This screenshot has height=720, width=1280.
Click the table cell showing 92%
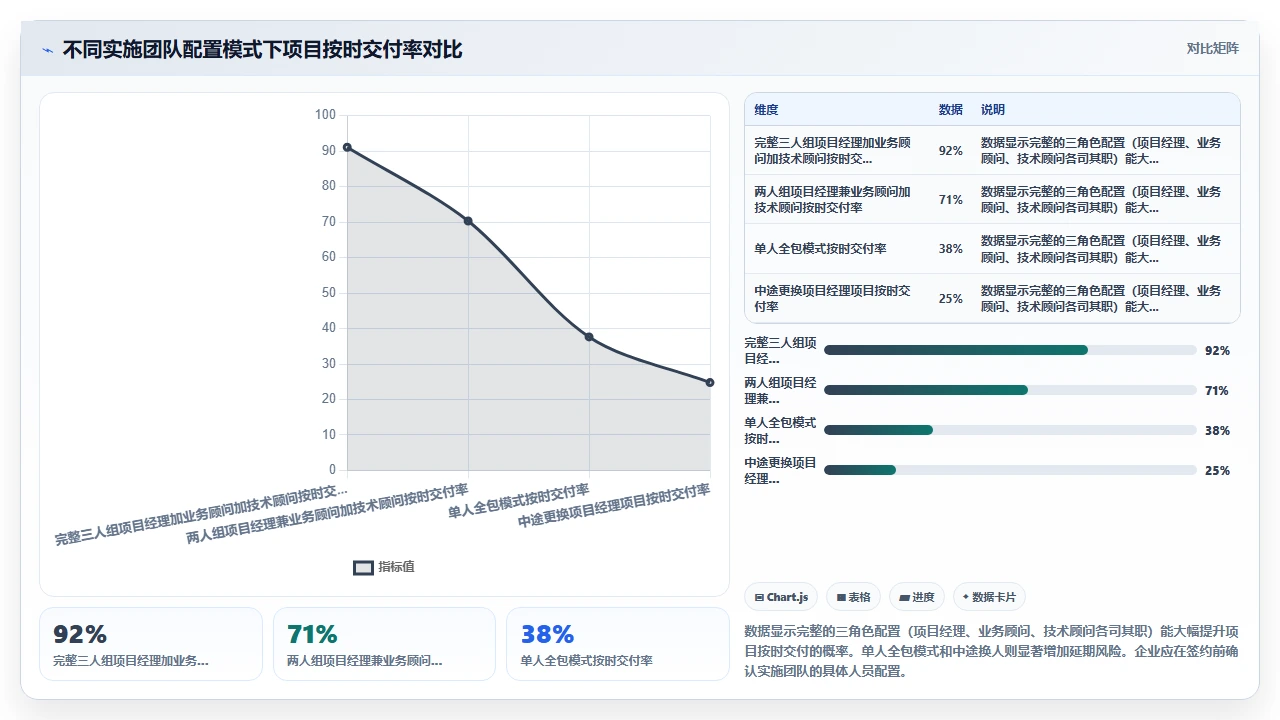coord(951,151)
